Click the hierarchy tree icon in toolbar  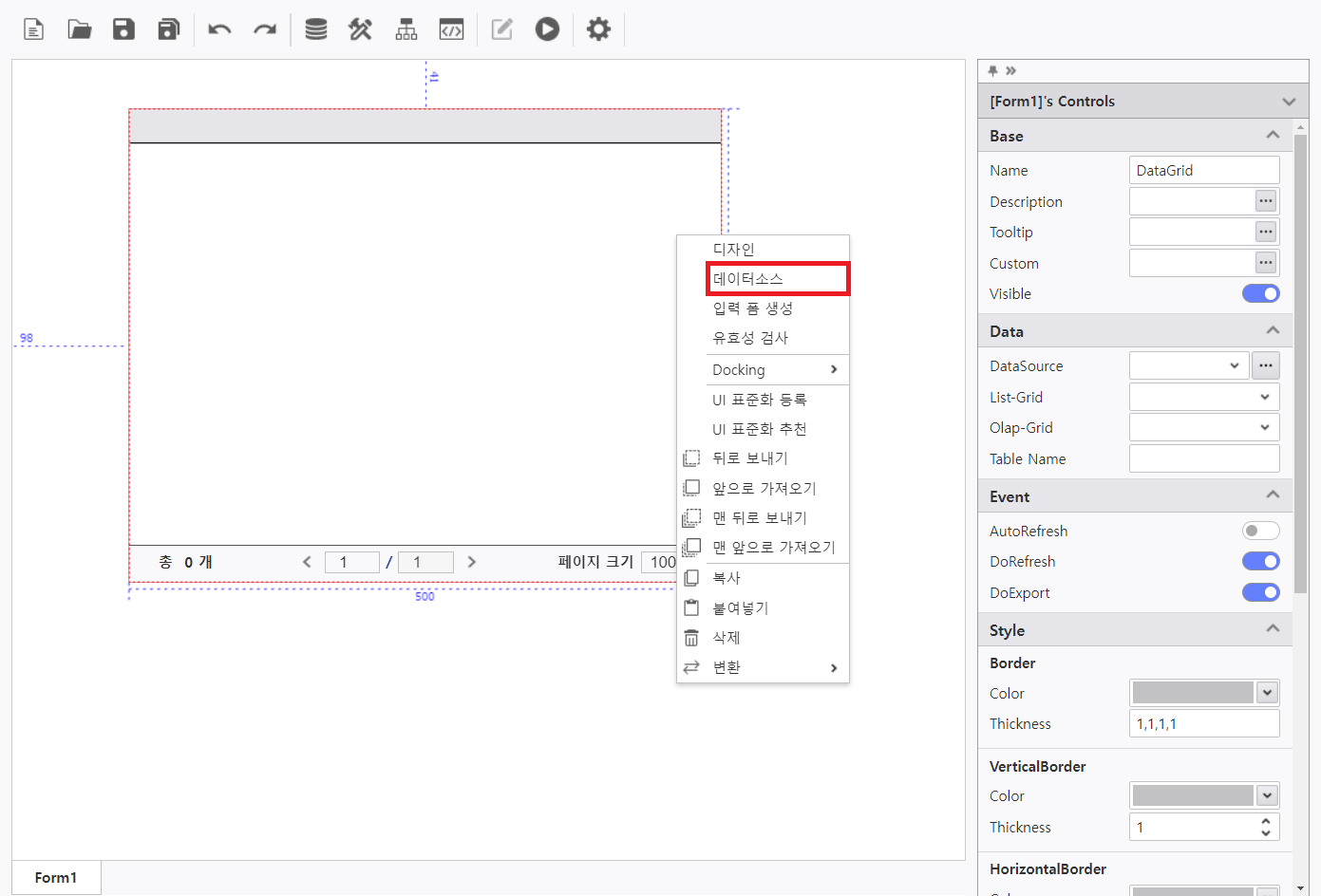click(x=406, y=29)
